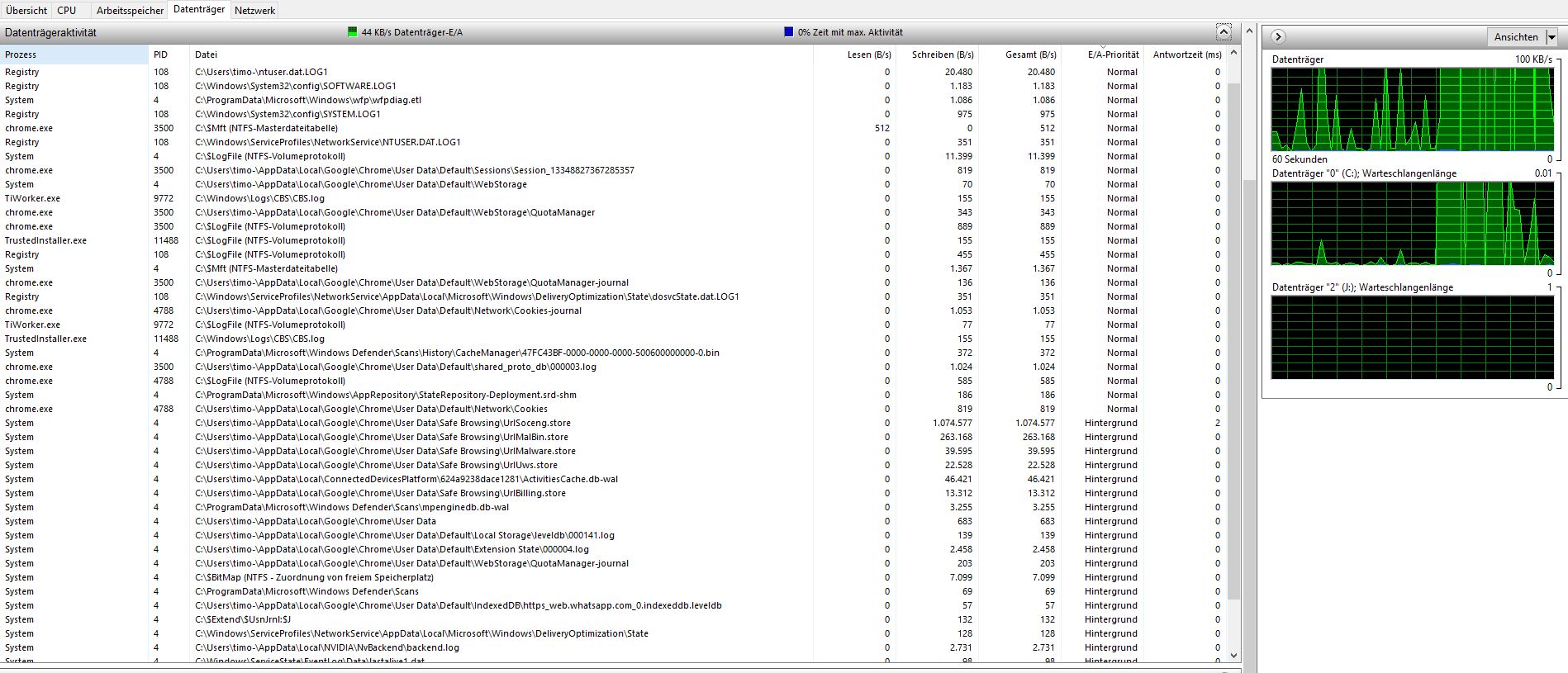Click PID 9772 in the CBS.log row

(164, 198)
